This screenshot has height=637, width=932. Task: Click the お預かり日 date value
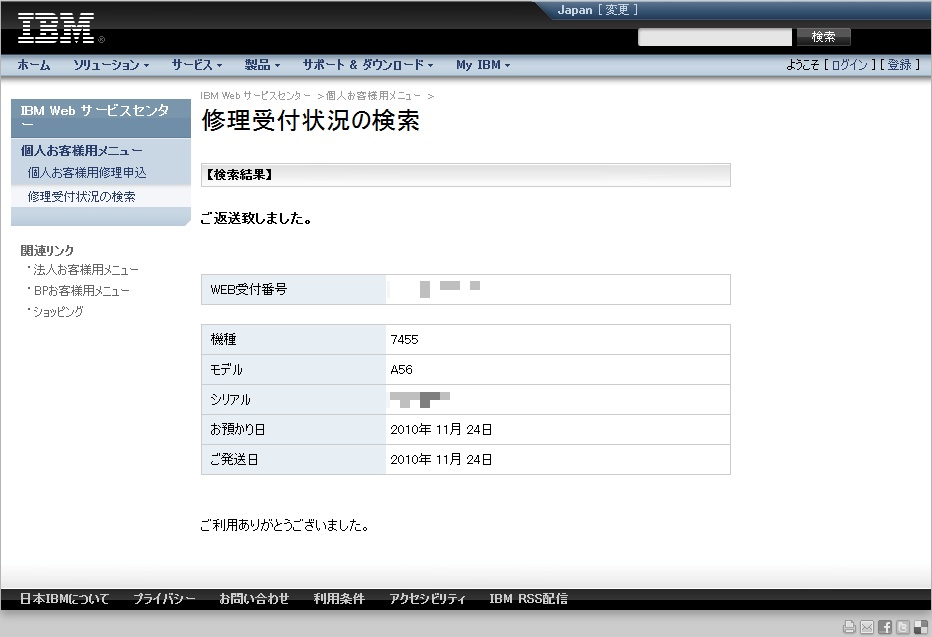[441, 429]
